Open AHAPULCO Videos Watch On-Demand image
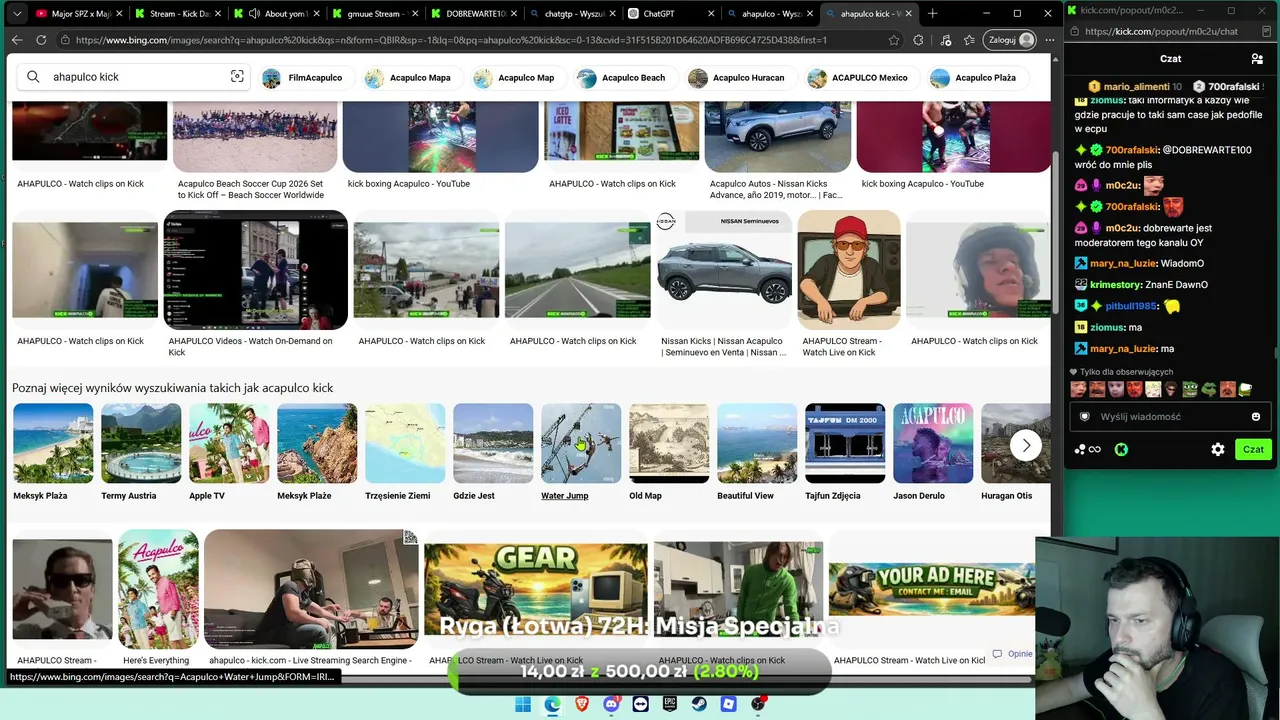 tap(256, 270)
